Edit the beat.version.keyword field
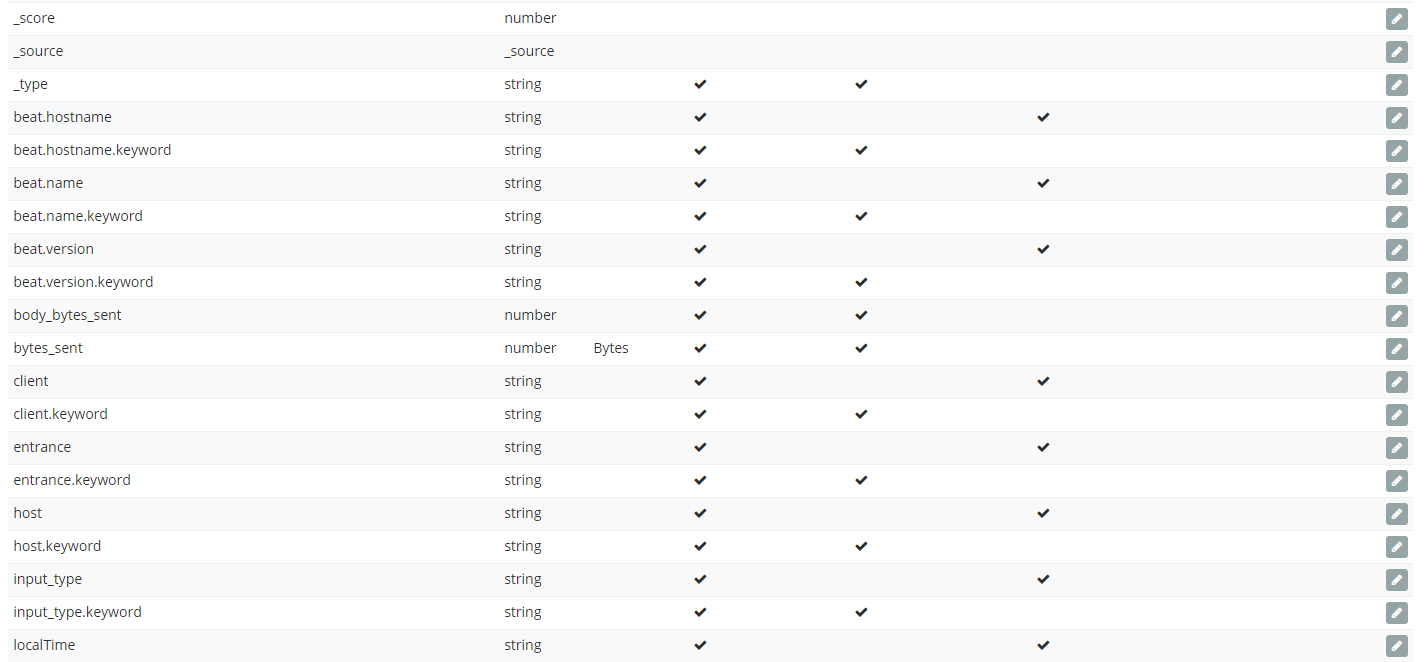This screenshot has height=662, width=1427. pos(1396,283)
